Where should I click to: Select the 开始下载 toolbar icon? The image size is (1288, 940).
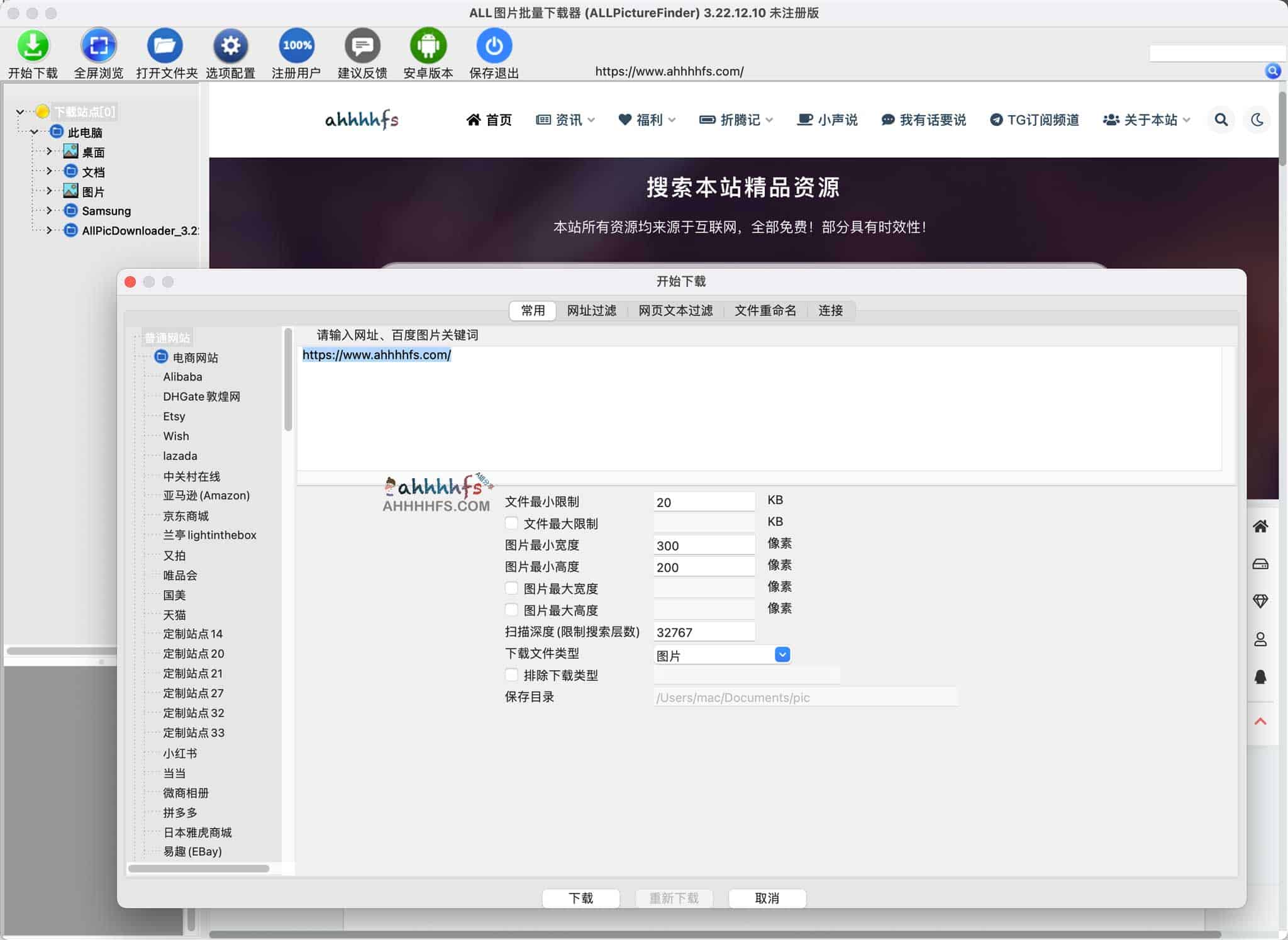coord(33,46)
